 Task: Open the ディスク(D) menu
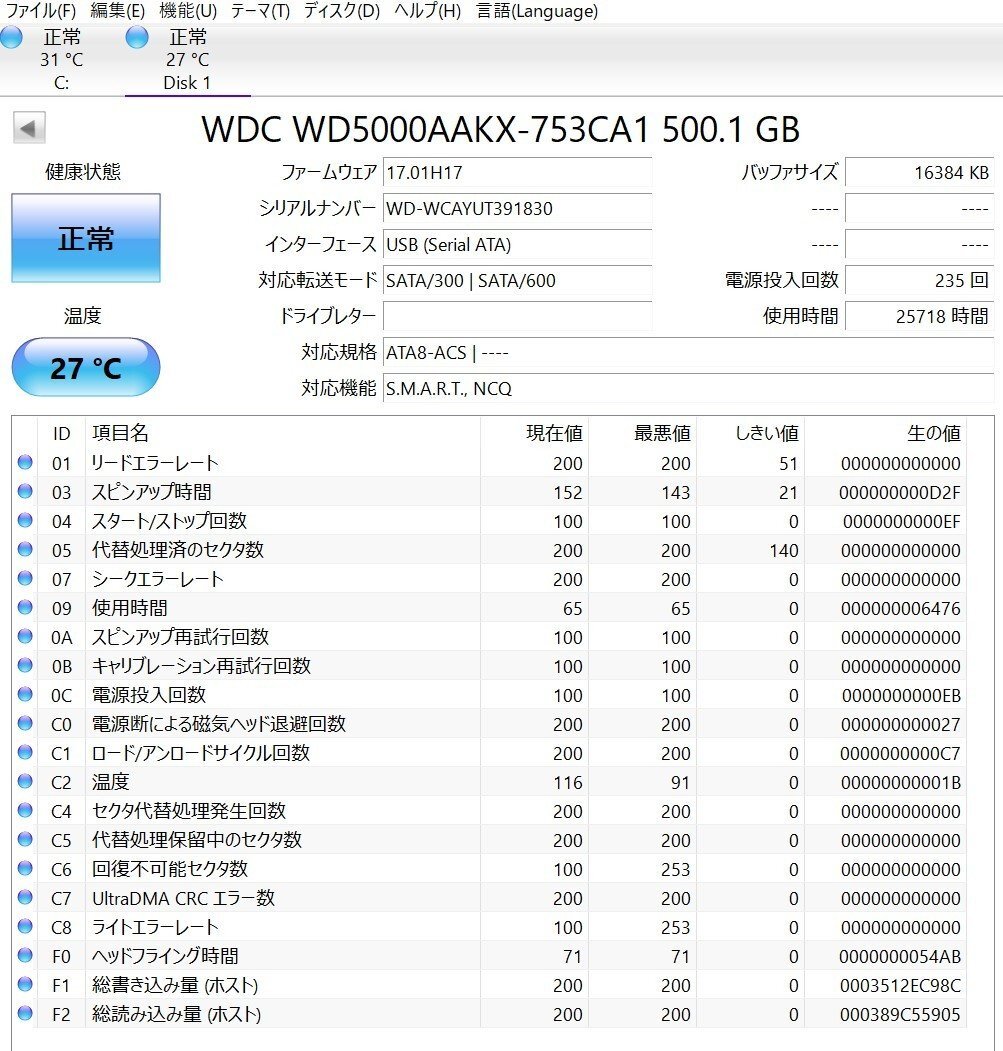click(342, 11)
